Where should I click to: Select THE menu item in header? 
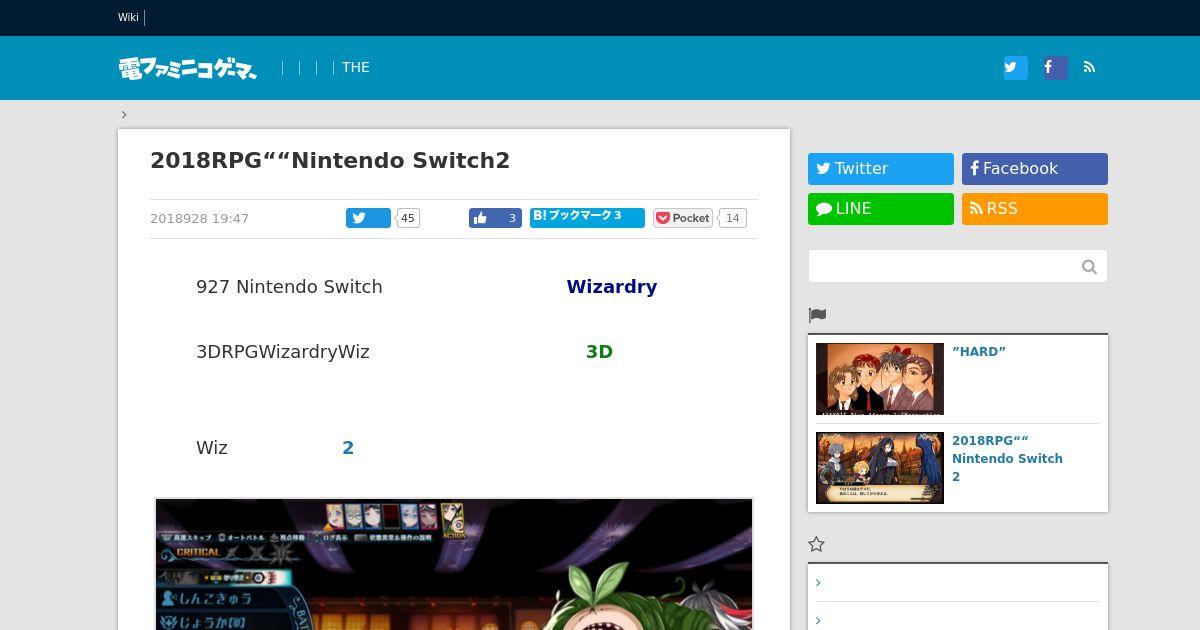[x=356, y=67]
